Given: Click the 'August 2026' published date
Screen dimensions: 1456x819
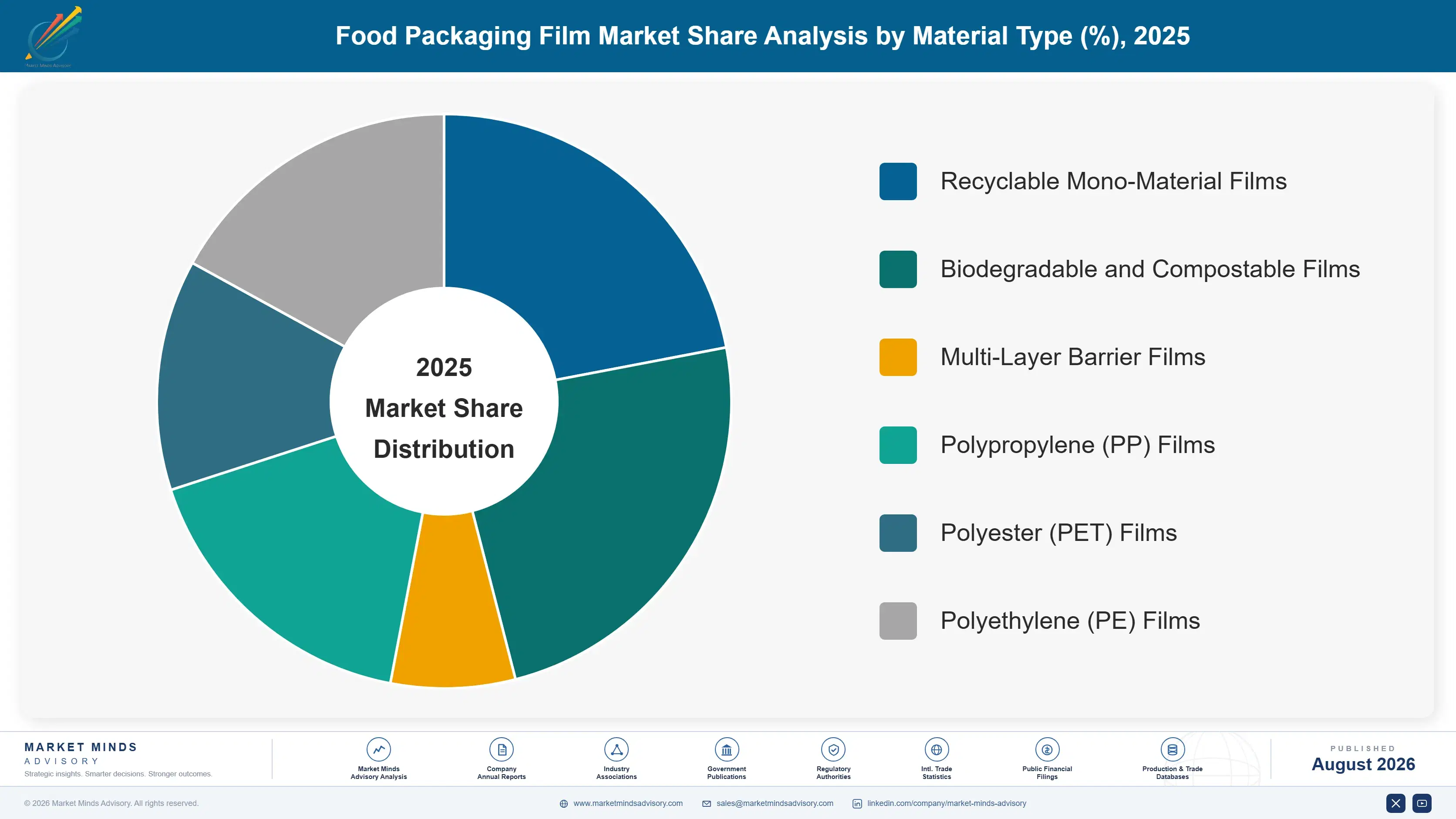Looking at the screenshot, I should (x=1363, y=764).
